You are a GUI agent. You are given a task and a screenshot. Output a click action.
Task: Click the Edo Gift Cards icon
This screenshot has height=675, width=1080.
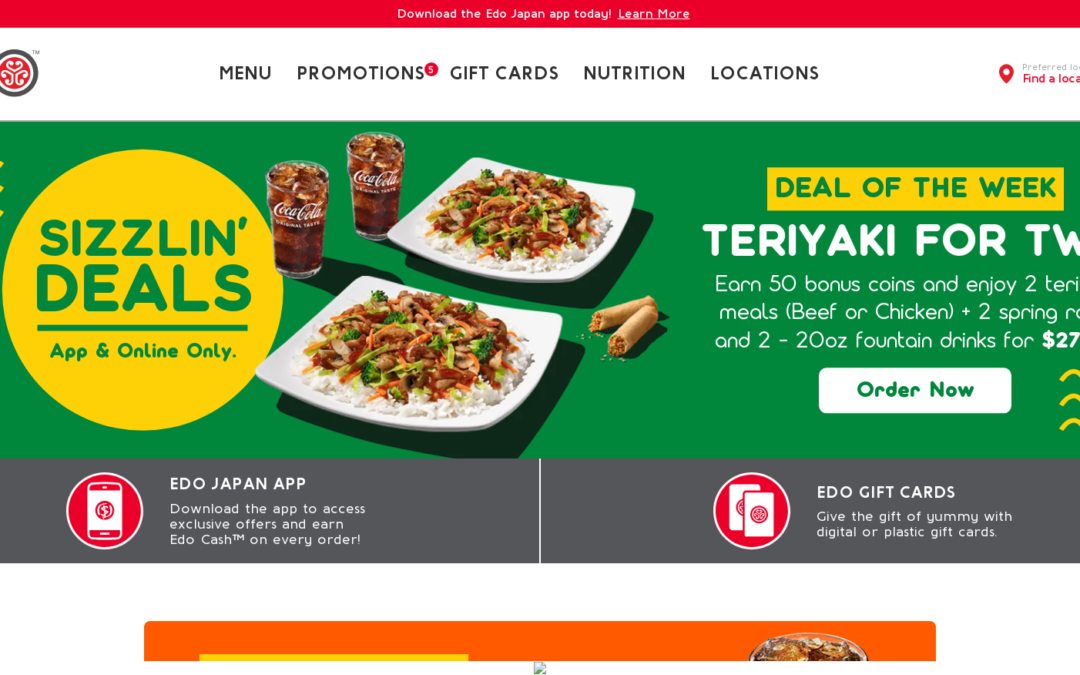pyautogui.click(x=751, y=510)
